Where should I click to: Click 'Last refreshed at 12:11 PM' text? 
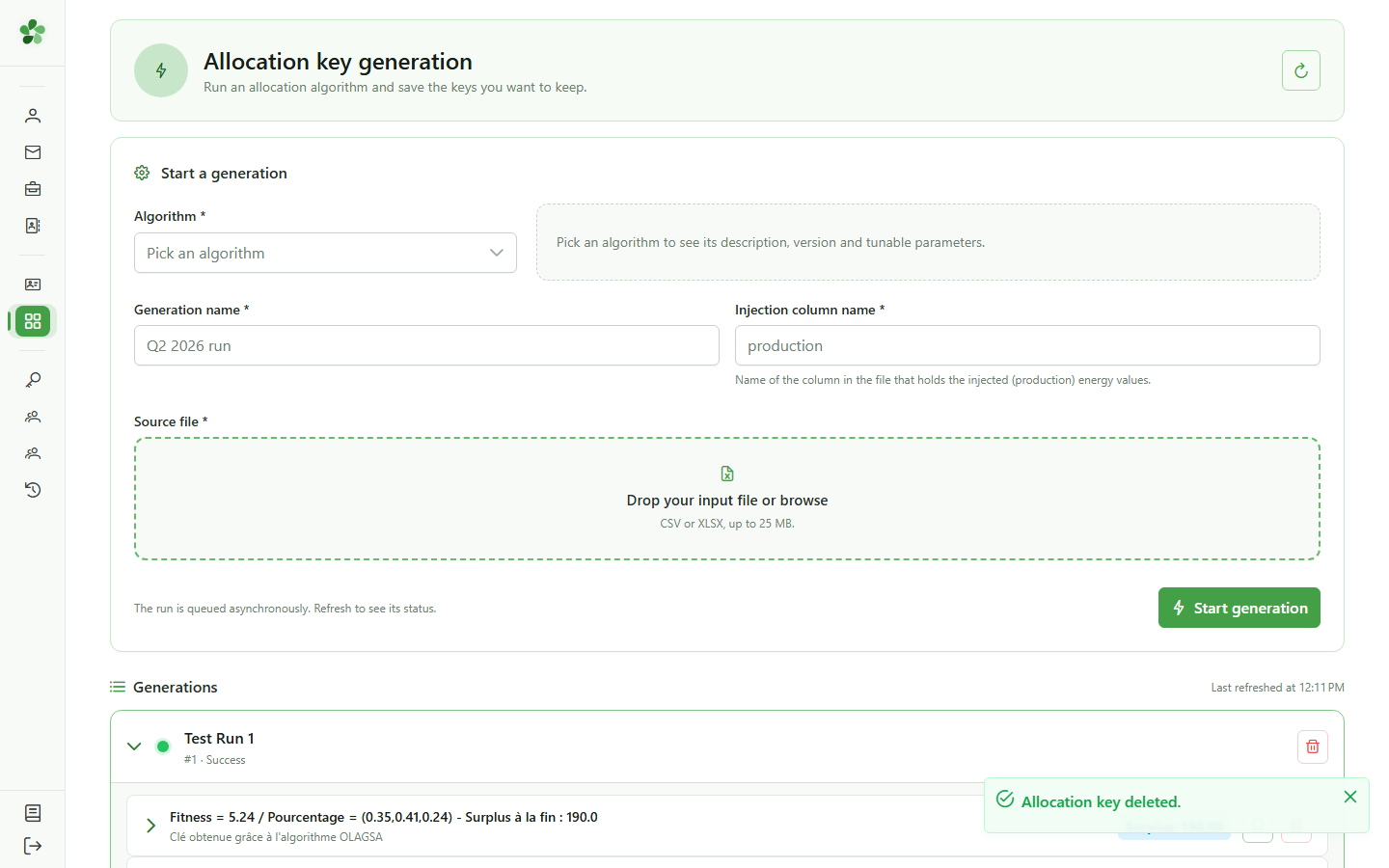point(1277,688)
